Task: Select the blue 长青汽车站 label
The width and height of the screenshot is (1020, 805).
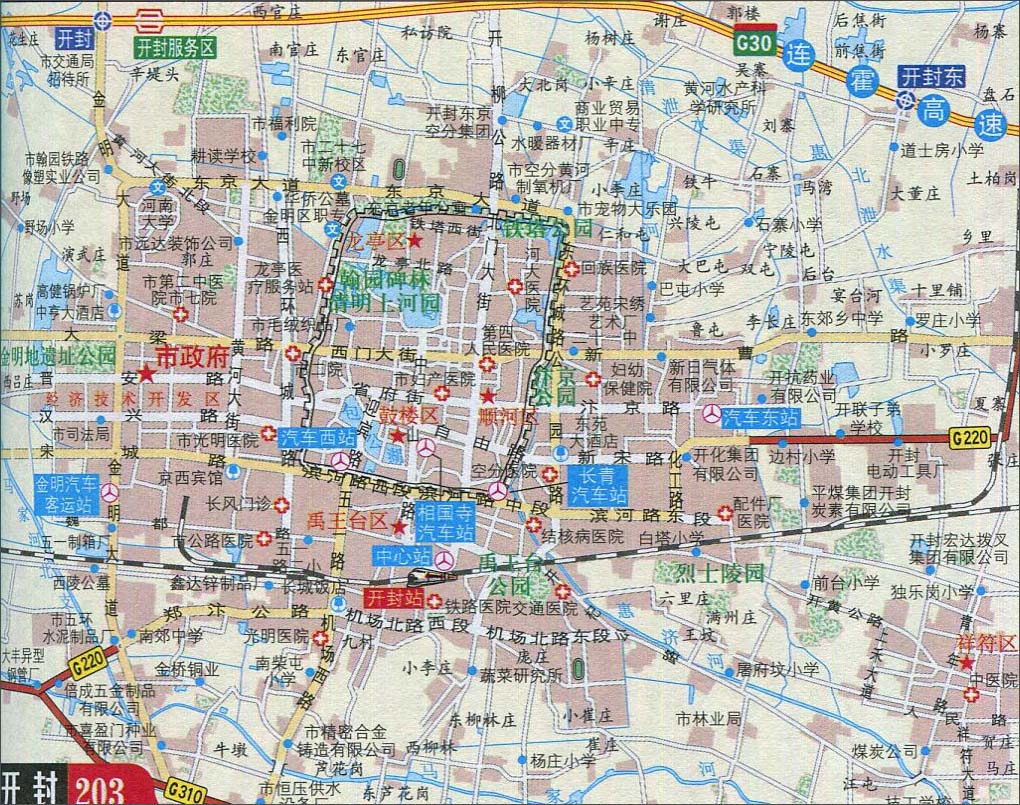Action: tap(599, 484)
